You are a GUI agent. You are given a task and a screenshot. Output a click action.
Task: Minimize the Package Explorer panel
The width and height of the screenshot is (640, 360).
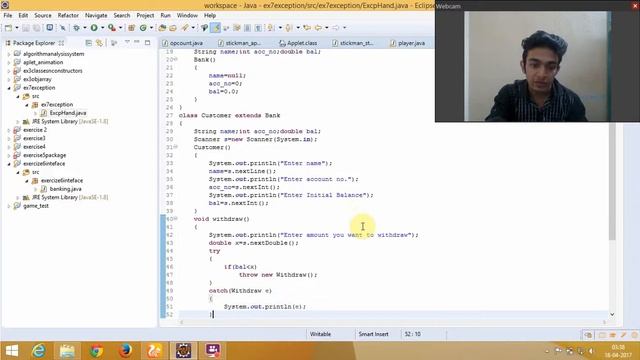(x=137, y=42)
